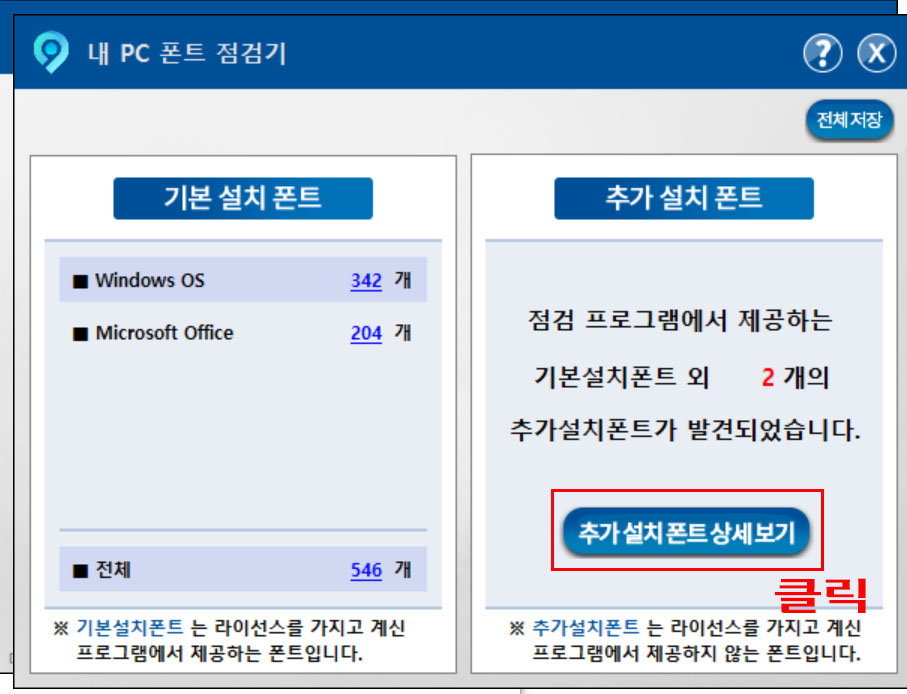Screen dimensions: 907x694
Task: Open the 전체 546 total font count link
Action: point(366,570)
